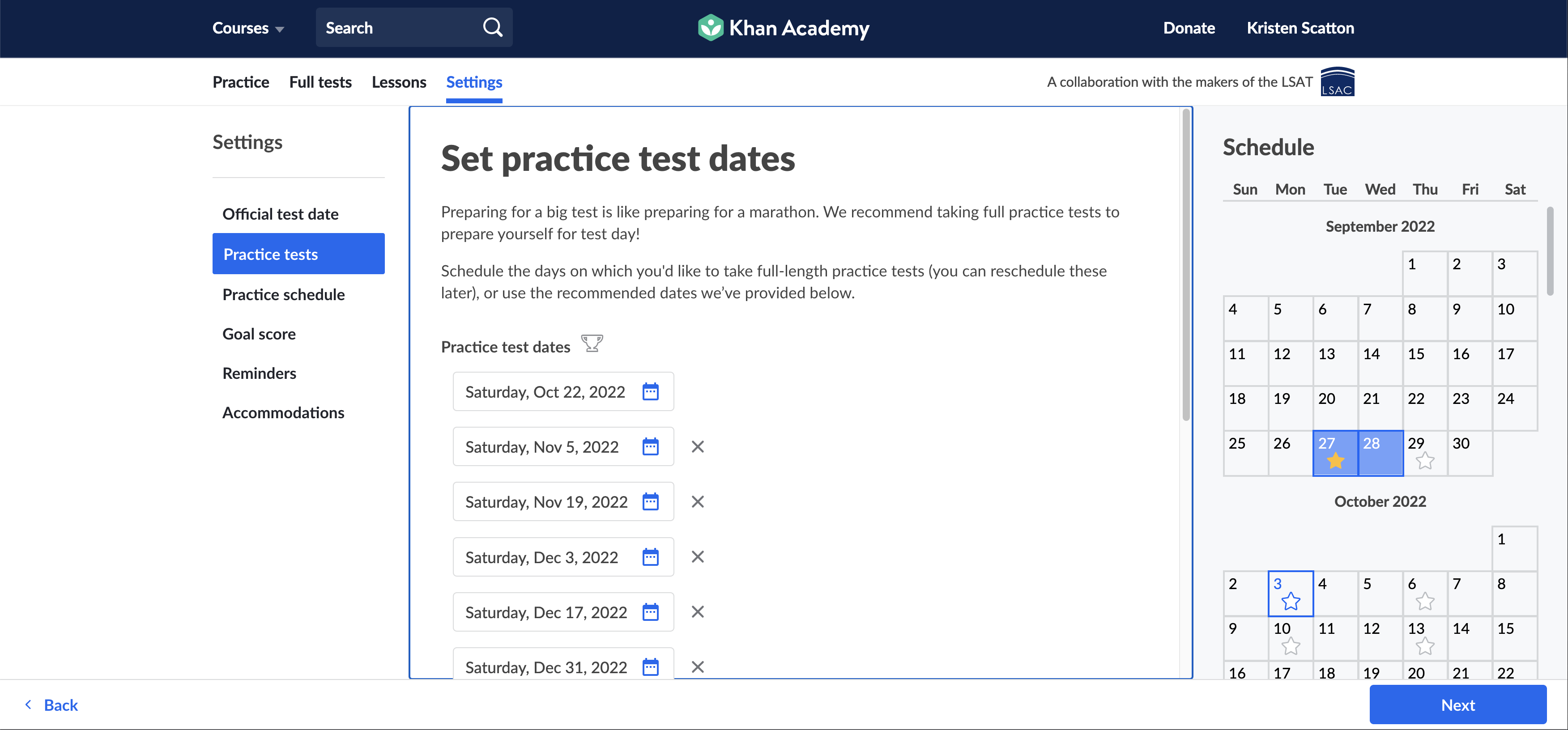Open the Kristen Scatton account menu
The width and height of the screenshot is (1568, 730).
click(1300, 28)
